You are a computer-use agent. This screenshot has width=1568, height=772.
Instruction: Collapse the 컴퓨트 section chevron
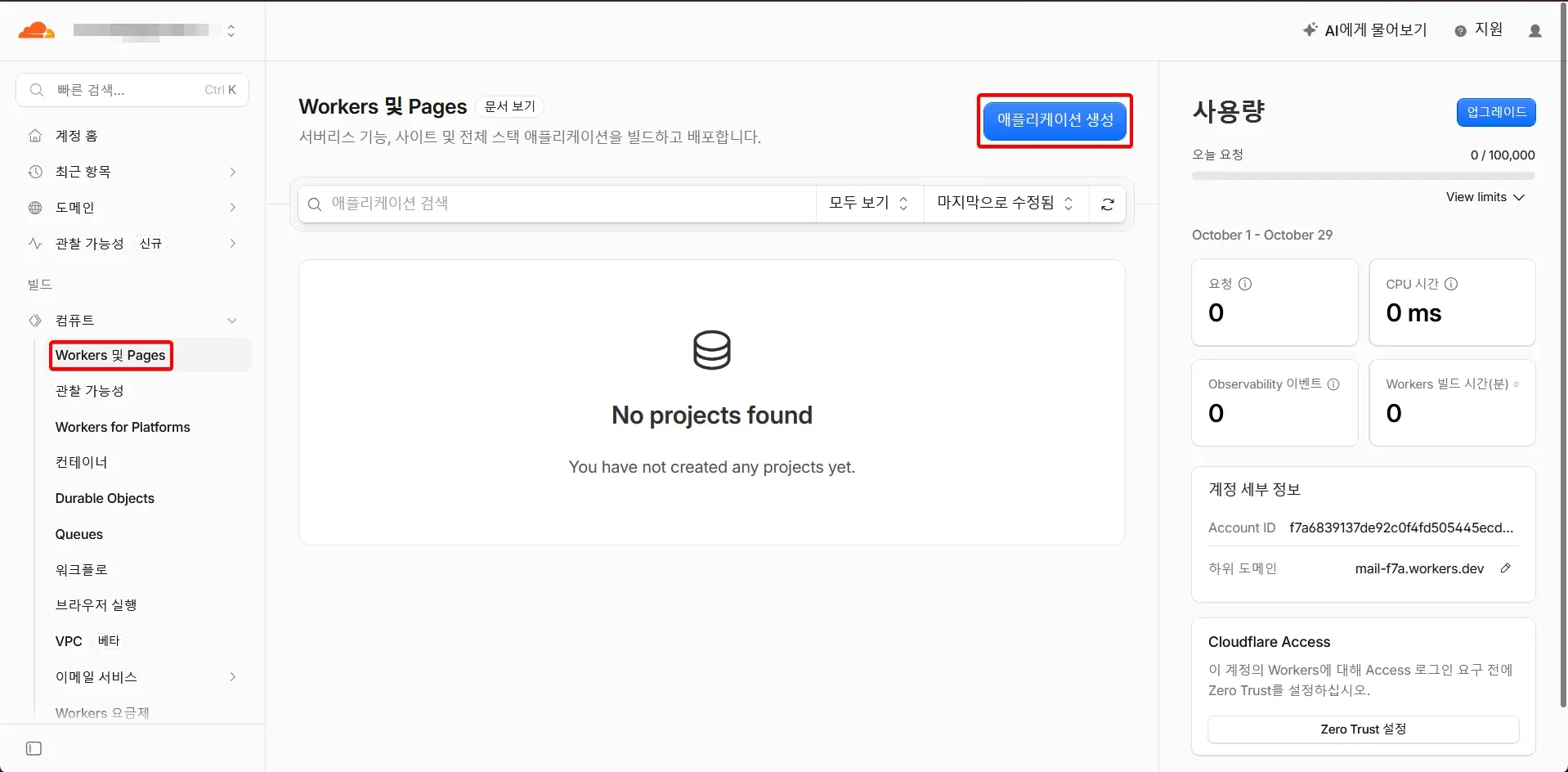tap(232, 321)
